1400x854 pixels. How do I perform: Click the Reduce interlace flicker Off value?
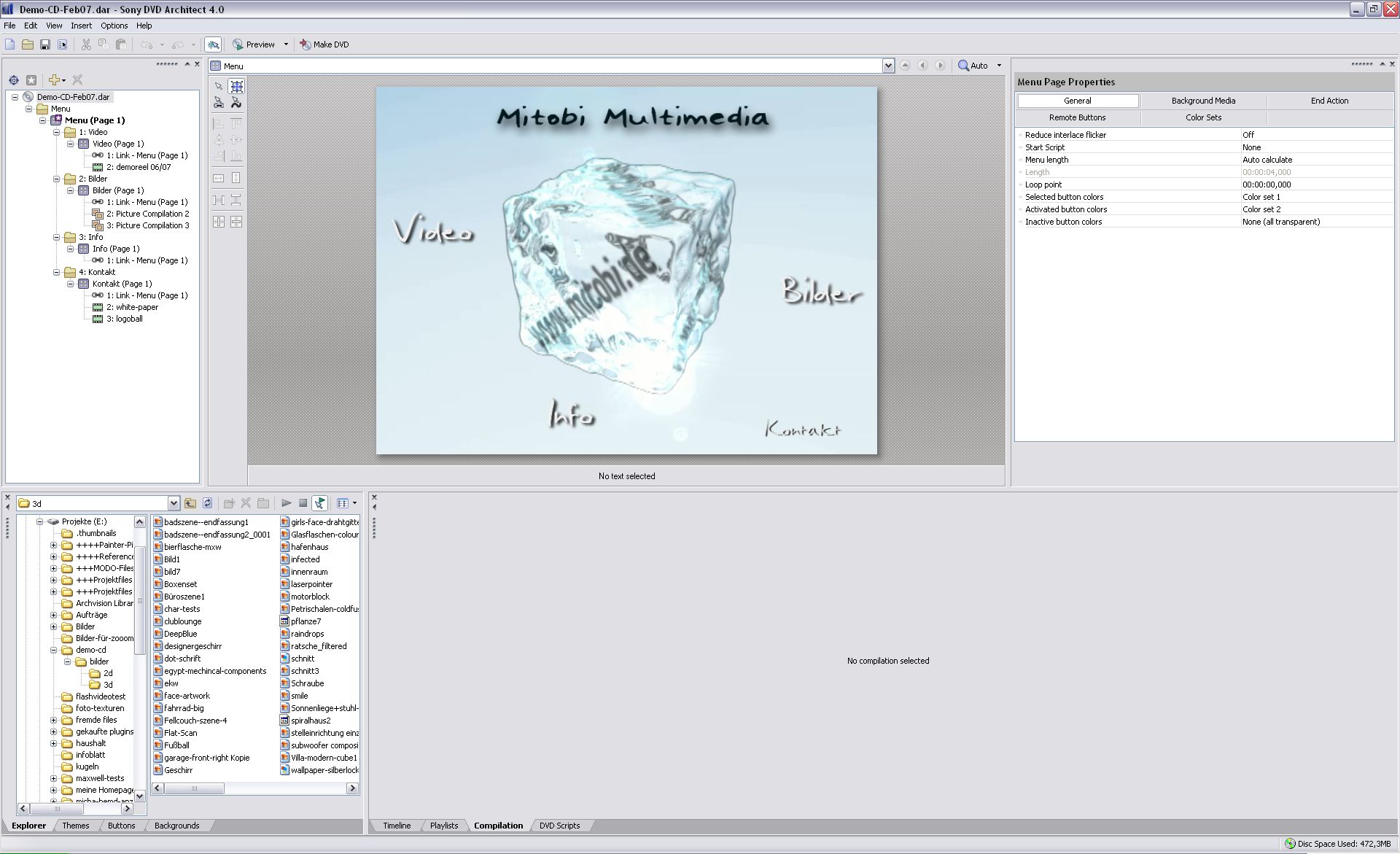(x=1317, y=135)
